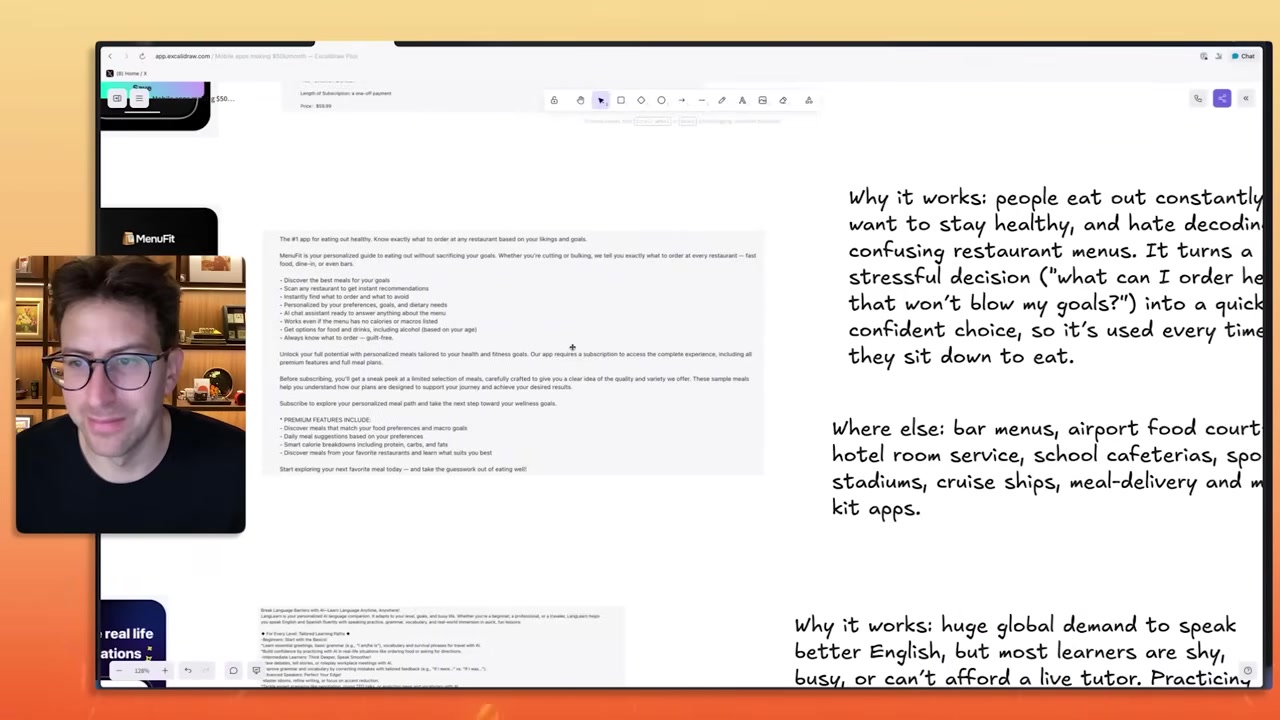Open the more shapes tools menu
1280x720 pixels.
coord(809,100)
